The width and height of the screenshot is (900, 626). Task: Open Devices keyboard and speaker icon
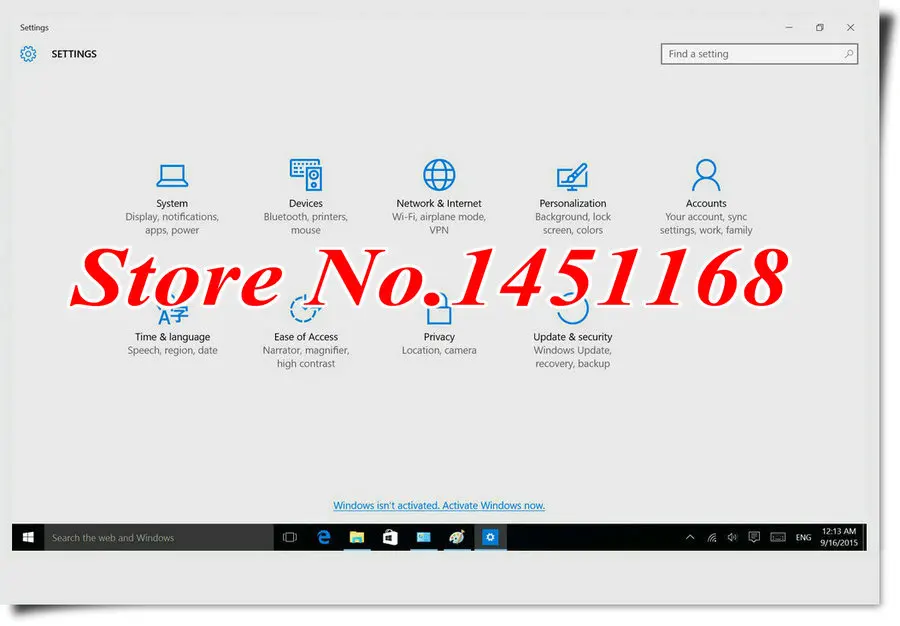pos(305,174)
